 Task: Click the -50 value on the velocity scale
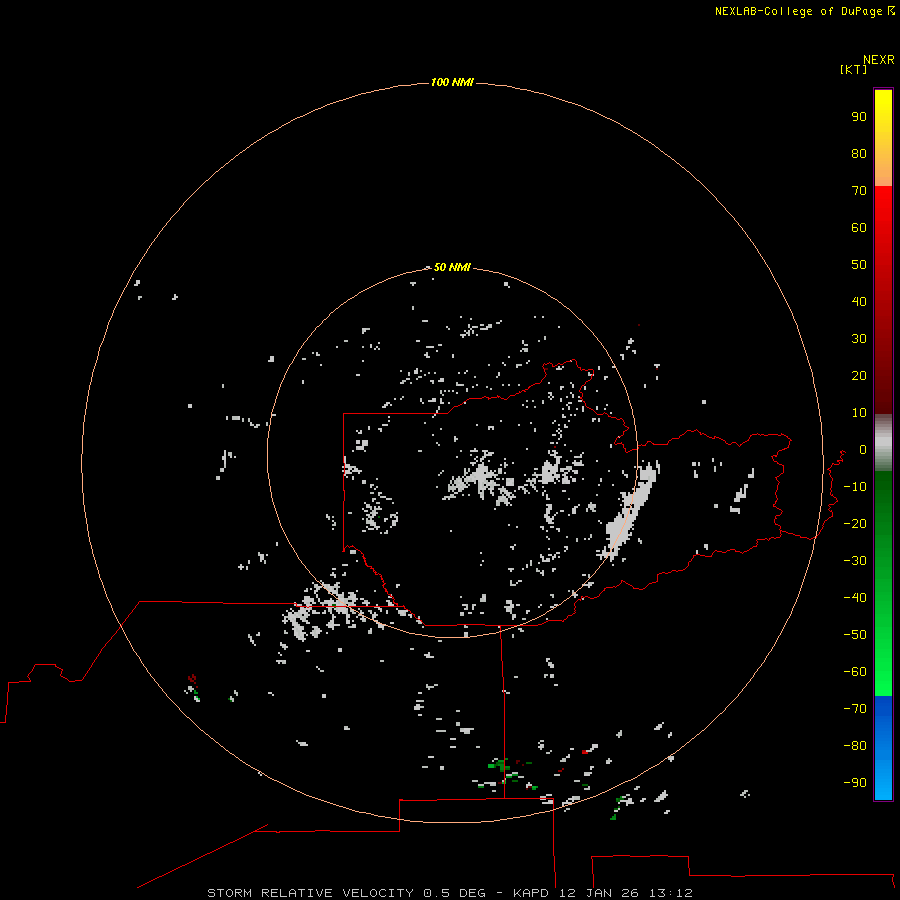tap(855, 634)
